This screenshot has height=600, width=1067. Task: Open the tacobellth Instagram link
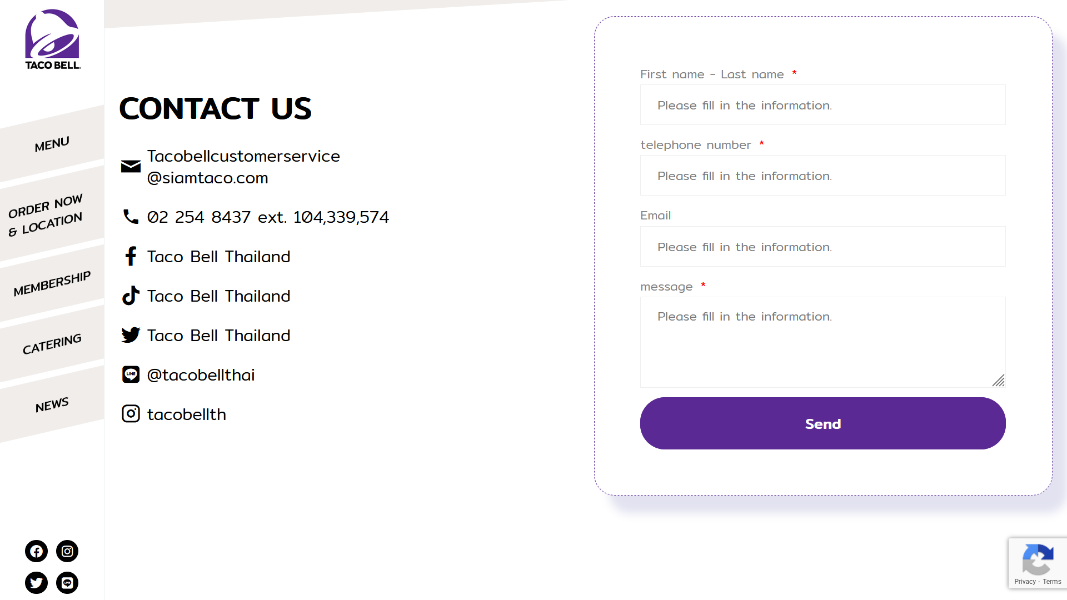coord(187,414)
